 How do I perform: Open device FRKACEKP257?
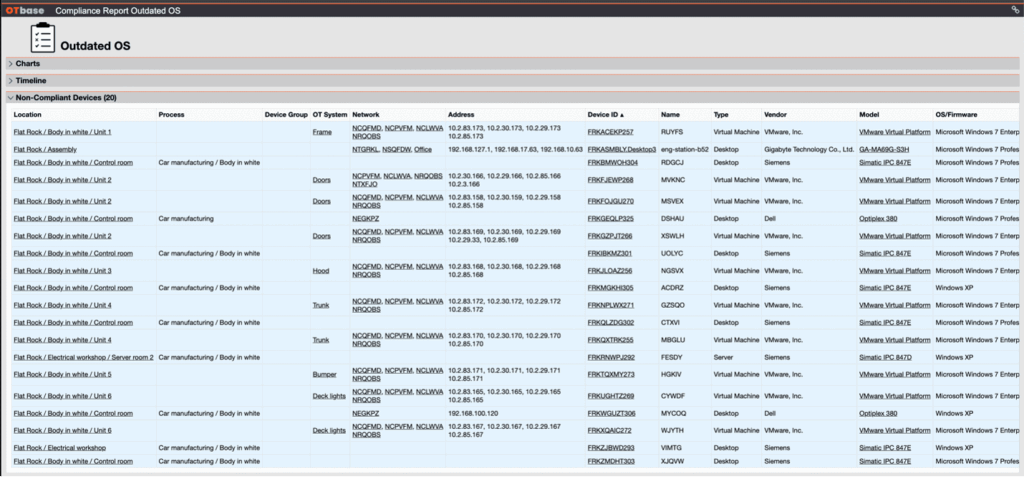tap(611, 132)
